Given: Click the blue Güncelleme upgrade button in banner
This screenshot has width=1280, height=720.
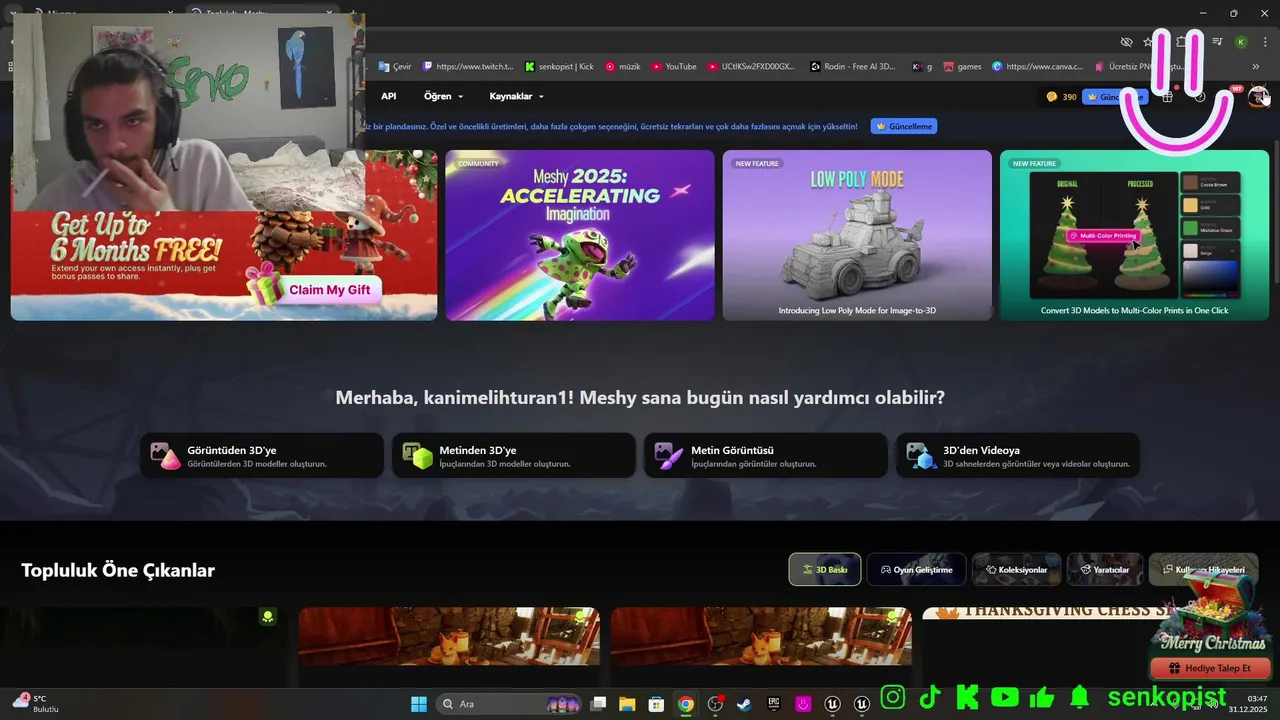Looking at the screenshot, I should click(x=903, y=126).
